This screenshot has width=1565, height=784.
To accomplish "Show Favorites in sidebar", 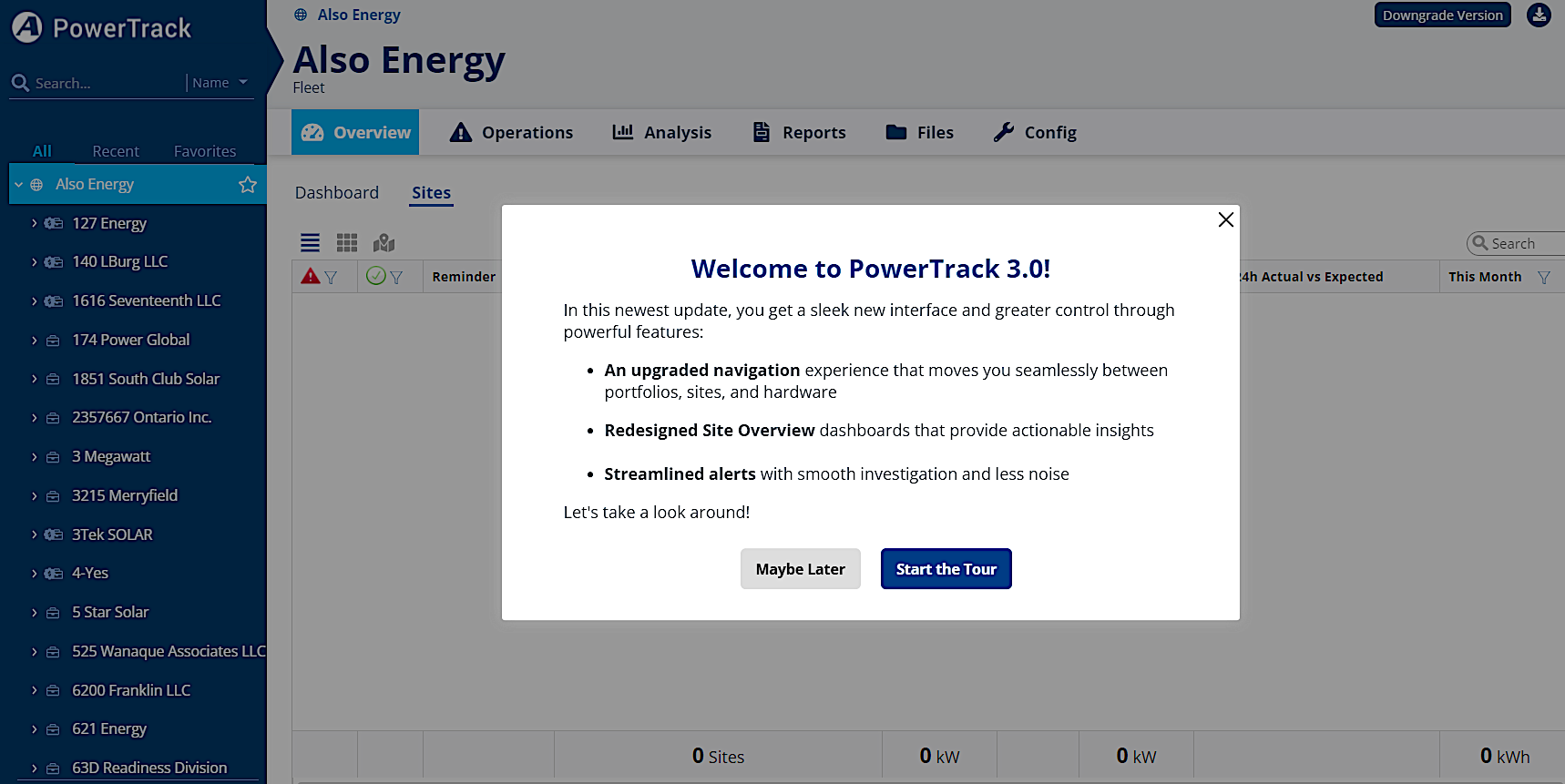I will 205,151.
